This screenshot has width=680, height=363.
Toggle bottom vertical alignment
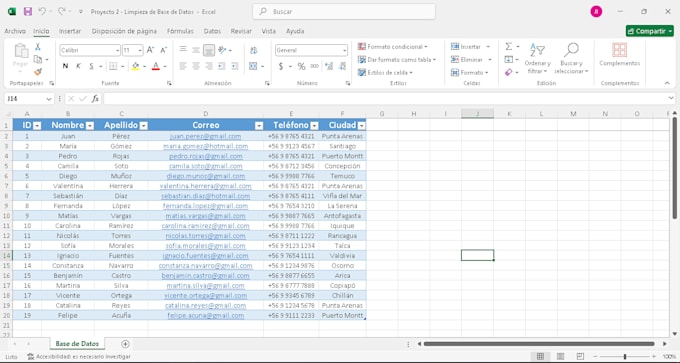click(209, 50)
